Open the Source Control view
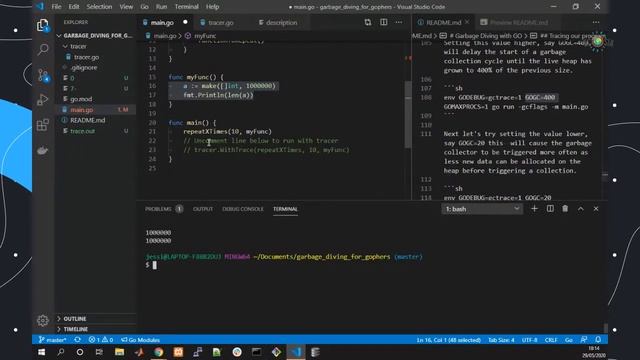The height and width of the screenshot is (360, 640). pos(43,75)
